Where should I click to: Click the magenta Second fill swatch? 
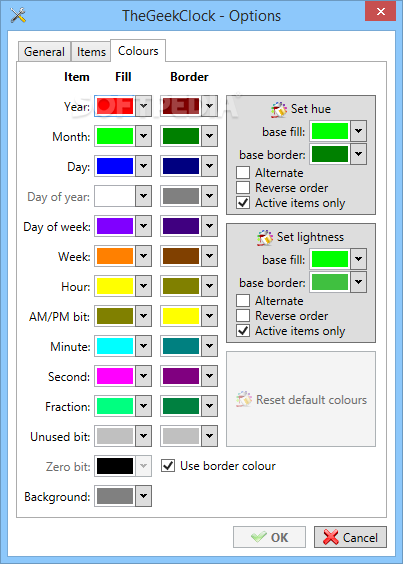coord(115,376)
